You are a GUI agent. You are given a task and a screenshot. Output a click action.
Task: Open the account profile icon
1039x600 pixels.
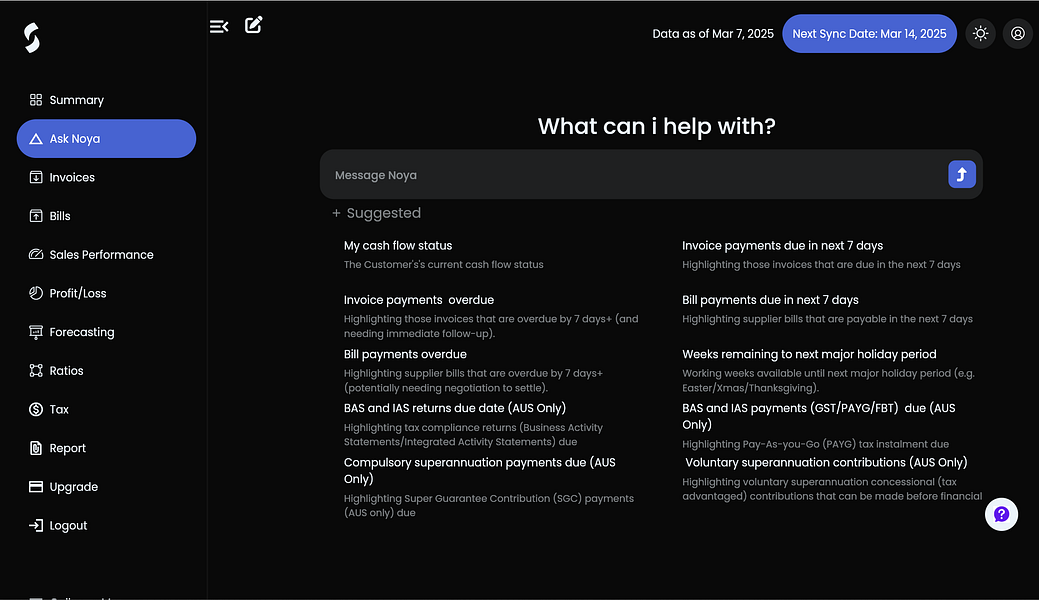tap(1017, 33)
